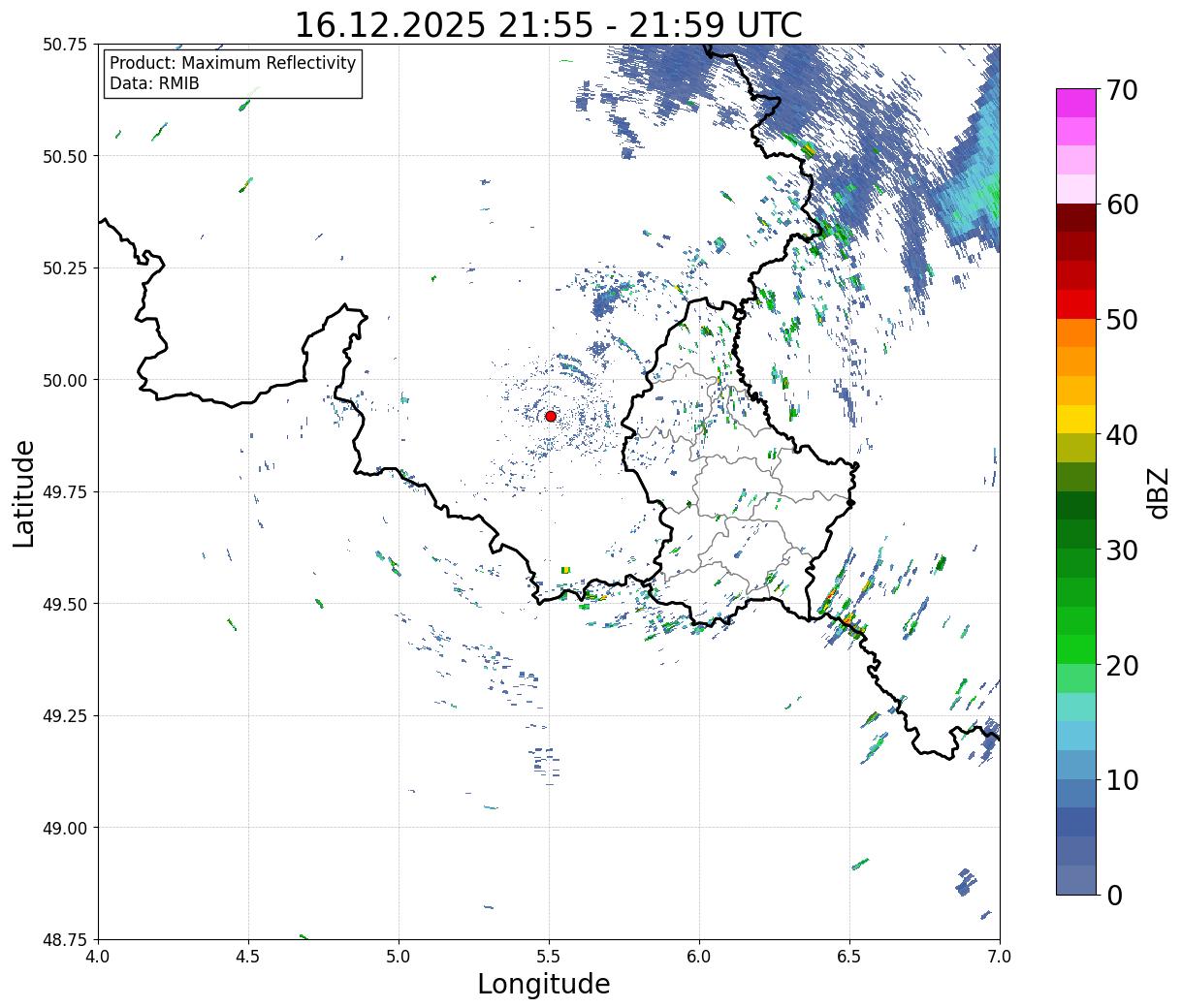Click the plot title with date and UTC time
The image size is (1182, 1008).
(x=549, y=25)
